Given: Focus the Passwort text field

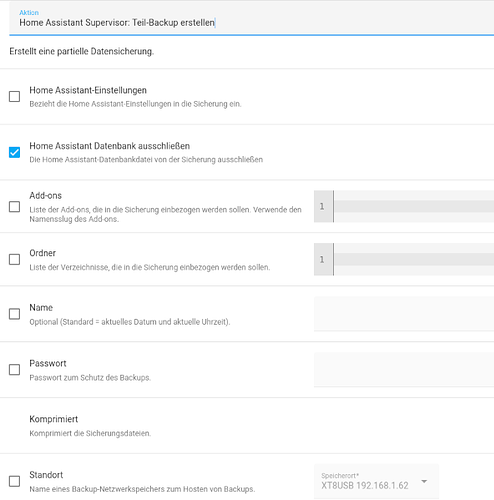Looking at the screenshot, I should point(404,369).
